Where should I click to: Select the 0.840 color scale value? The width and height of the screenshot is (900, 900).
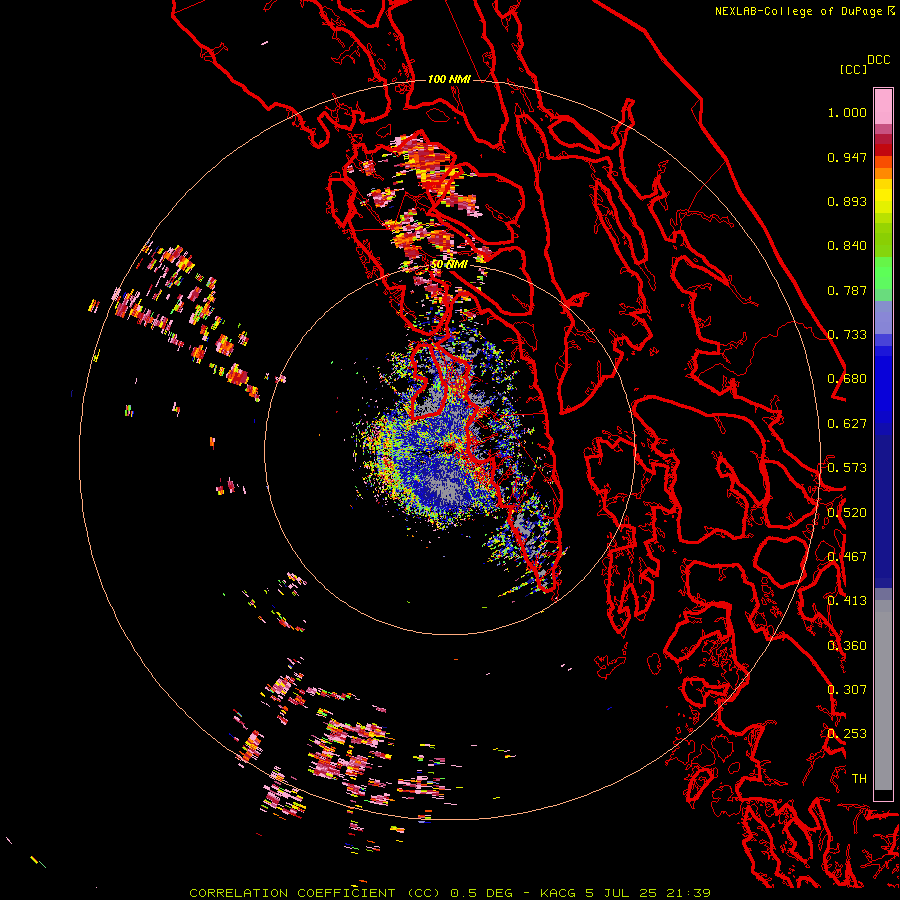tap(847, 246)
